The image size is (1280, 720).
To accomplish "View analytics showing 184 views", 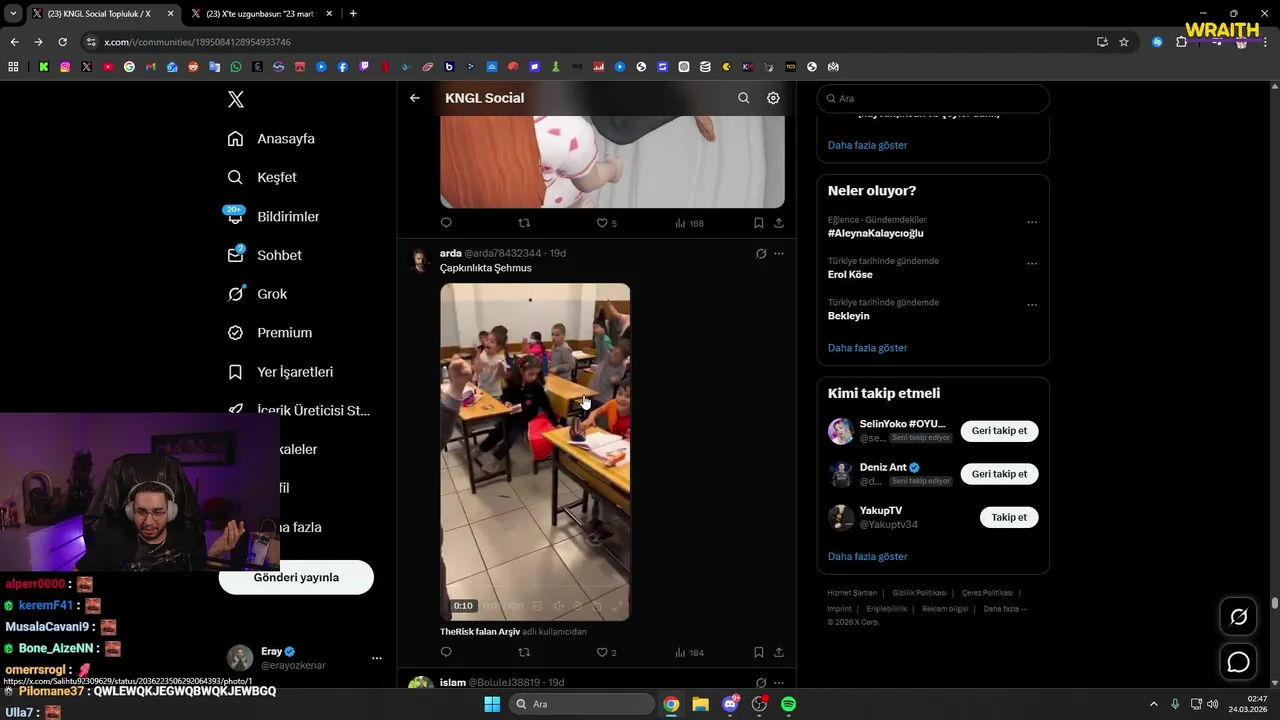I will pyautogui.click(x=689, y=652).
